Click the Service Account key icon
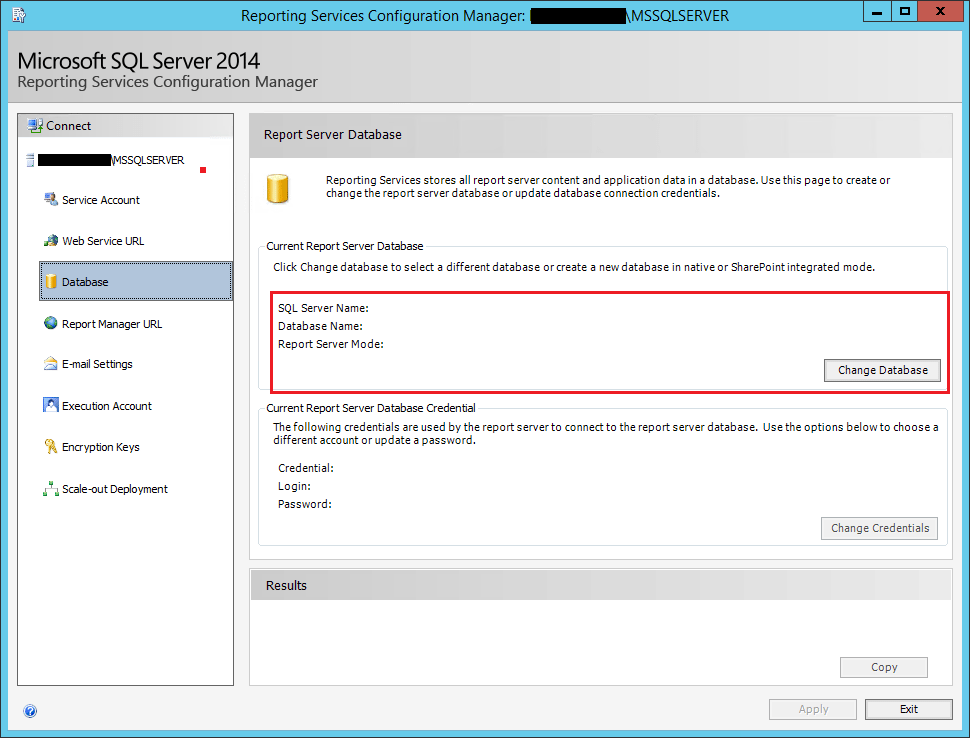Image resolution: width=970 pixels, height=738 pixels. click(x=51, y=200)
